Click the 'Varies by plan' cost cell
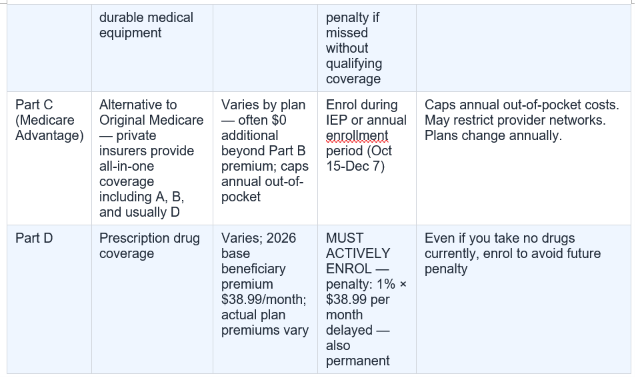 click(265, 158)
